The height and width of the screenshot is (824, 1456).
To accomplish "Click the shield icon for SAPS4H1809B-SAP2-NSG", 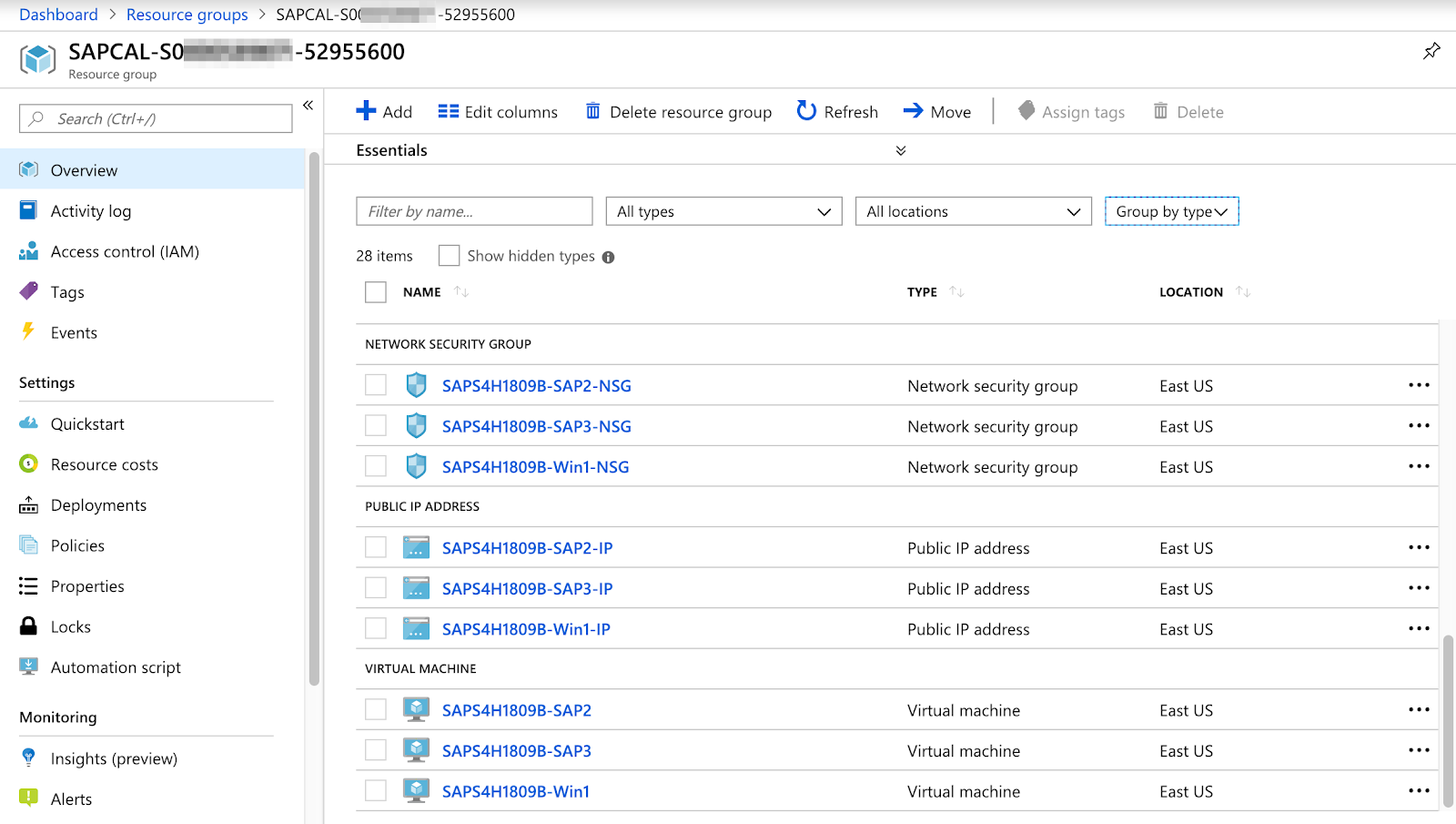I will pyautogui.click(x=416, y=385).
